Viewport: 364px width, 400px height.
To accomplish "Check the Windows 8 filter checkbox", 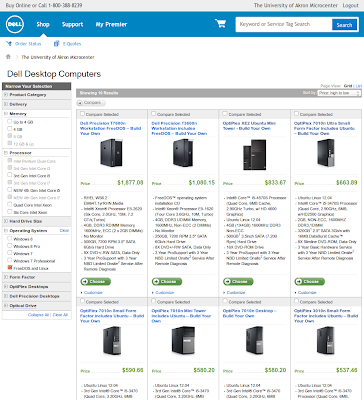I will (10, 239).
